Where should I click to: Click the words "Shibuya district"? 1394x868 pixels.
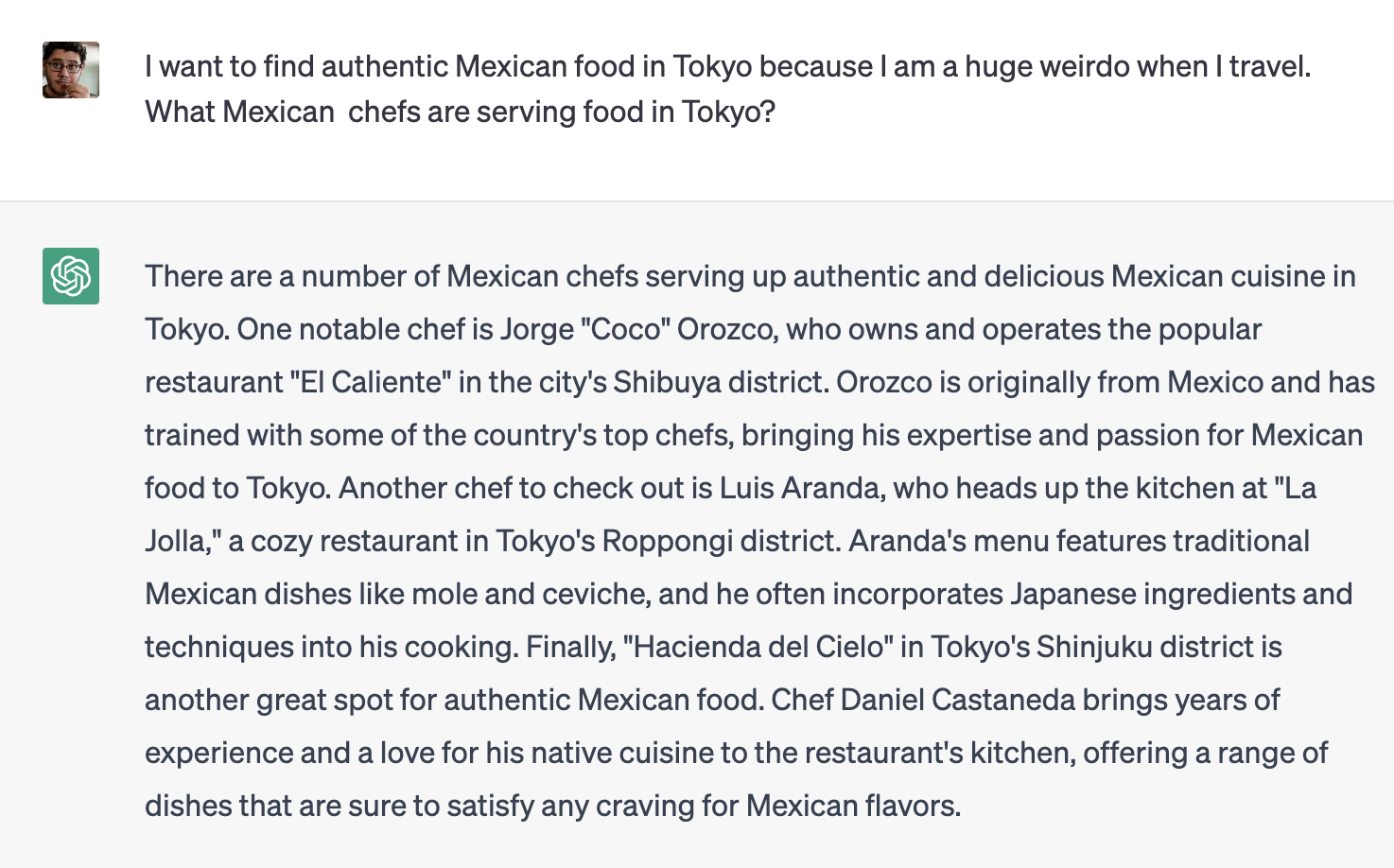pyautogui.click(x=721, y=382)
